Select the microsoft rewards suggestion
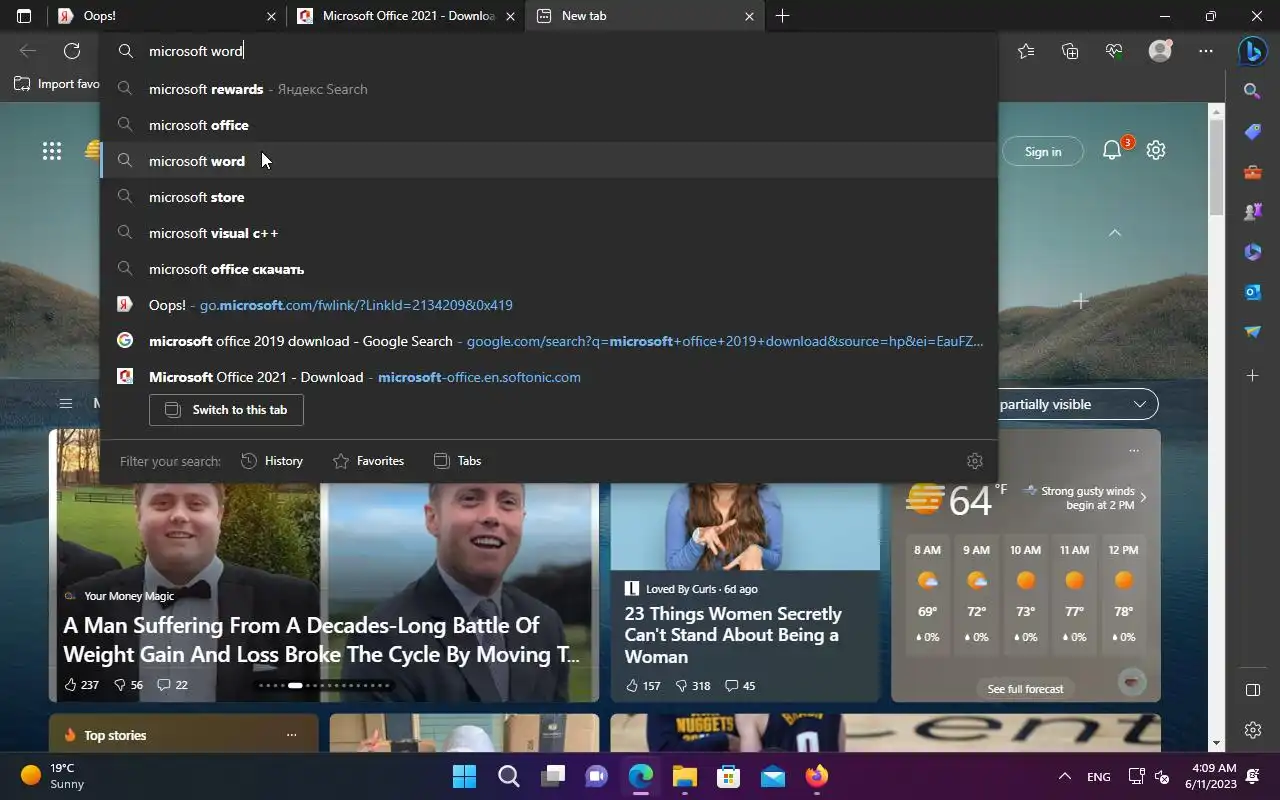 tap(549, 89)
